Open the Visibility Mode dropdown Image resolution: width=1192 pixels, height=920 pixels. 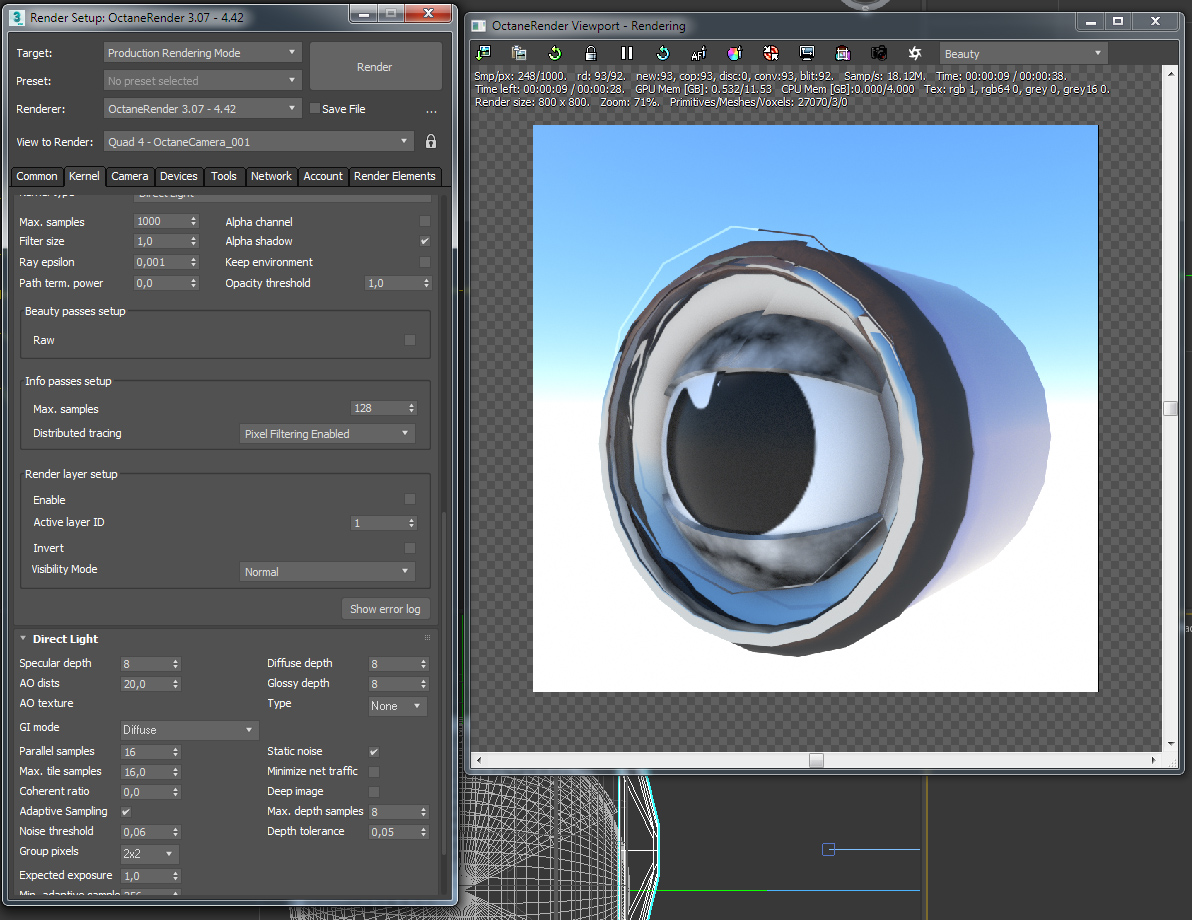pos(328,572)
